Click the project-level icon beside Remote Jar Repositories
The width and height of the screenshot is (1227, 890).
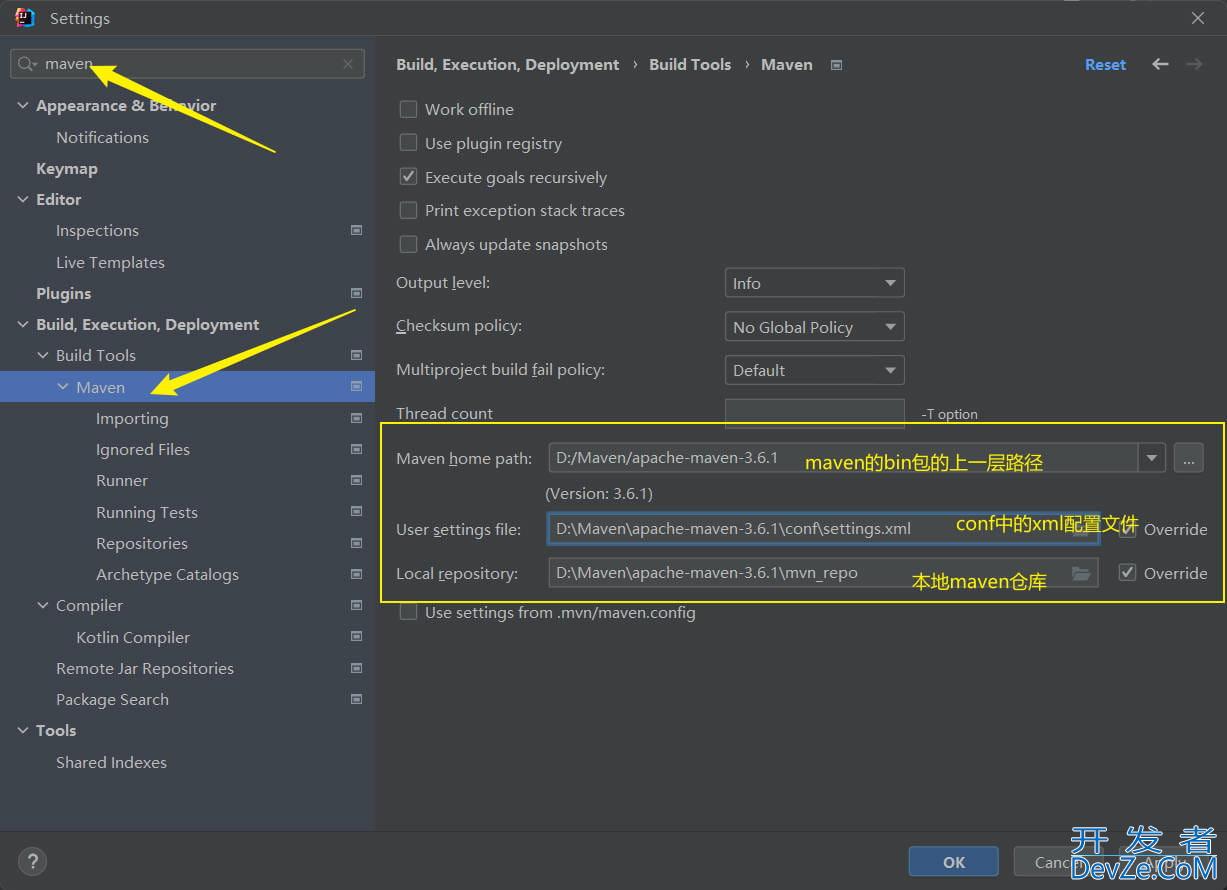(x=356, y=668)
